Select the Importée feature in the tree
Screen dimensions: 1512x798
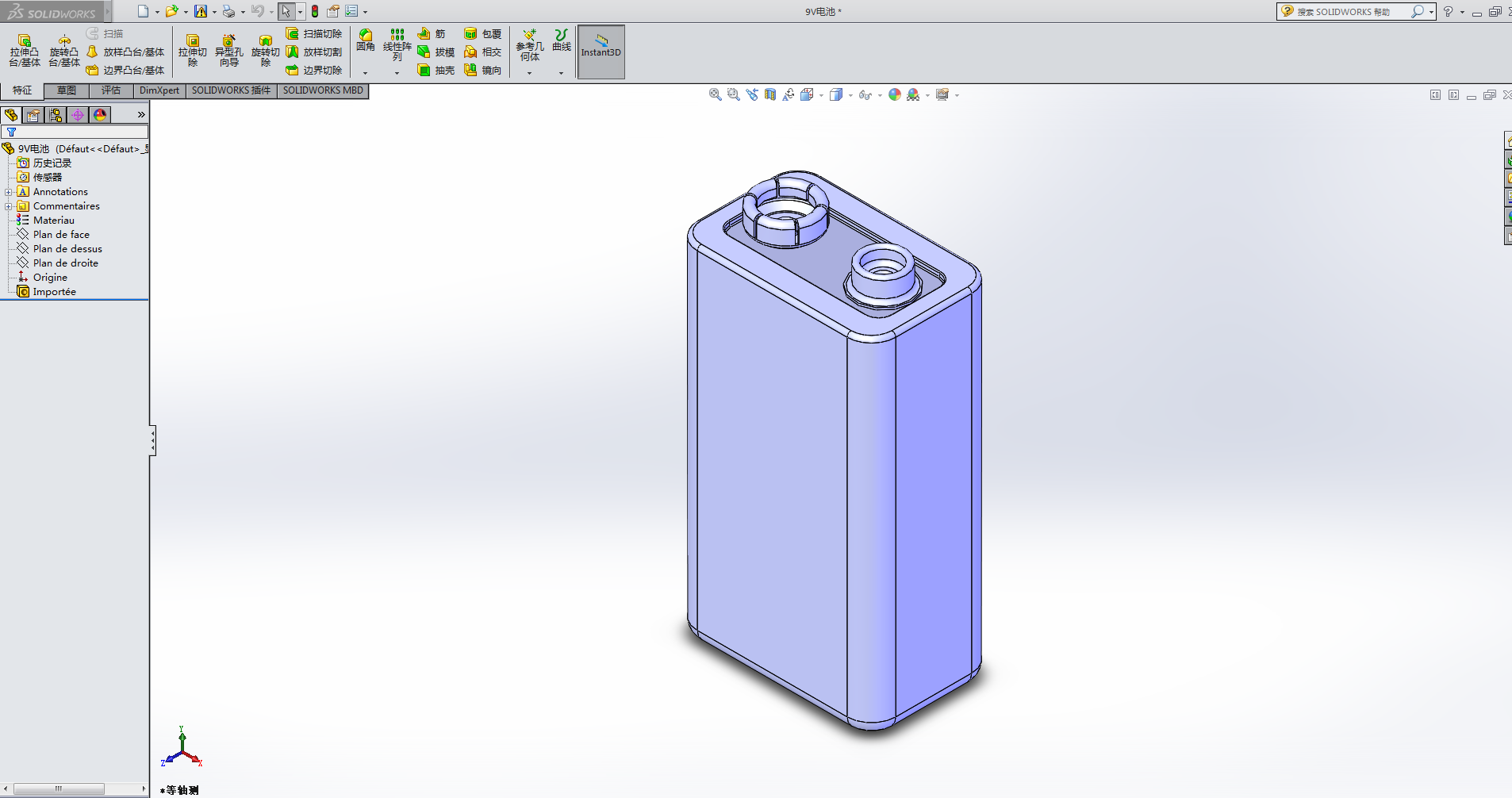pos(47,292)
